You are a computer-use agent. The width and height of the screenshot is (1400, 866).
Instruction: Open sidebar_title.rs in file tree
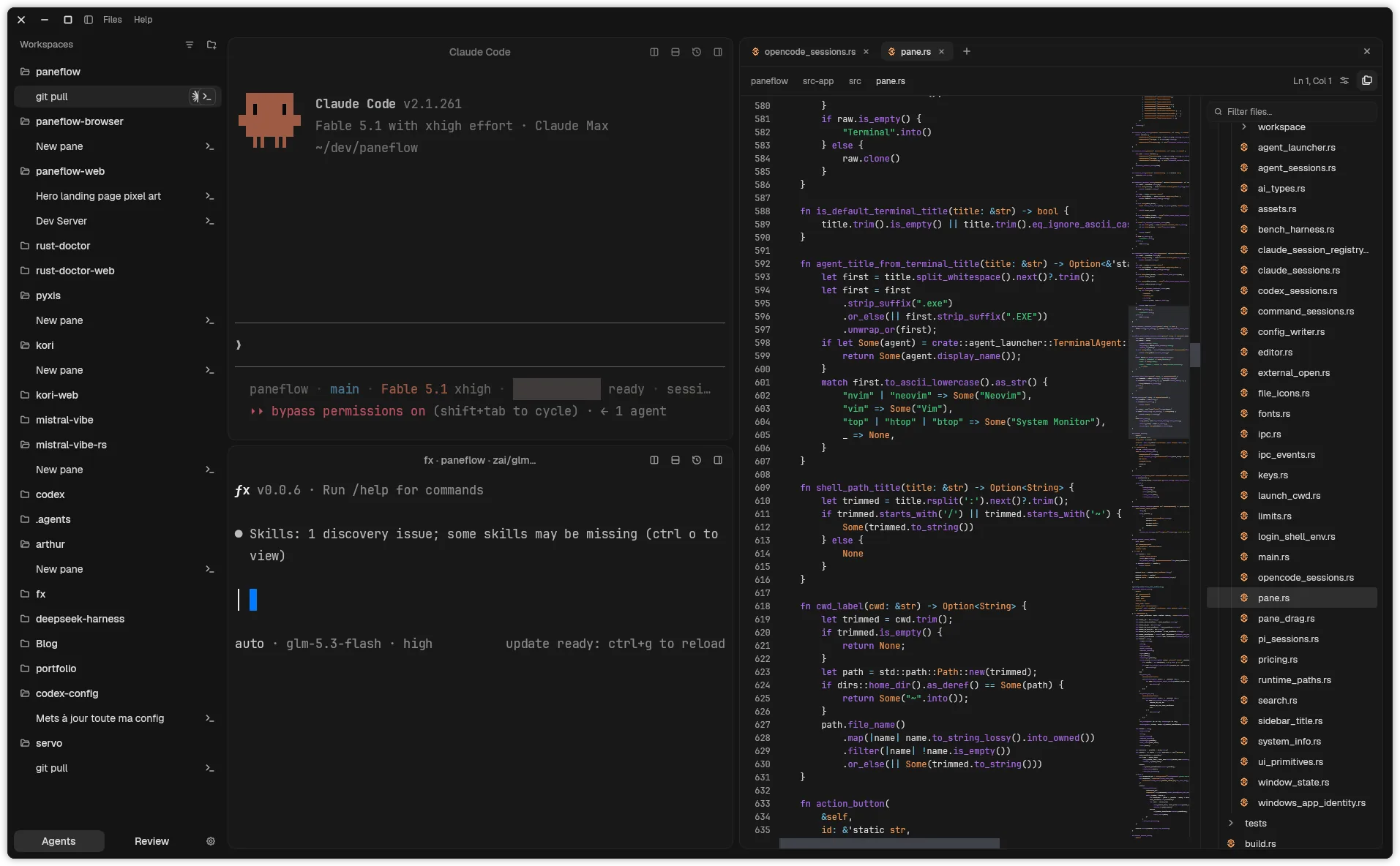(x=1289, y=721)
